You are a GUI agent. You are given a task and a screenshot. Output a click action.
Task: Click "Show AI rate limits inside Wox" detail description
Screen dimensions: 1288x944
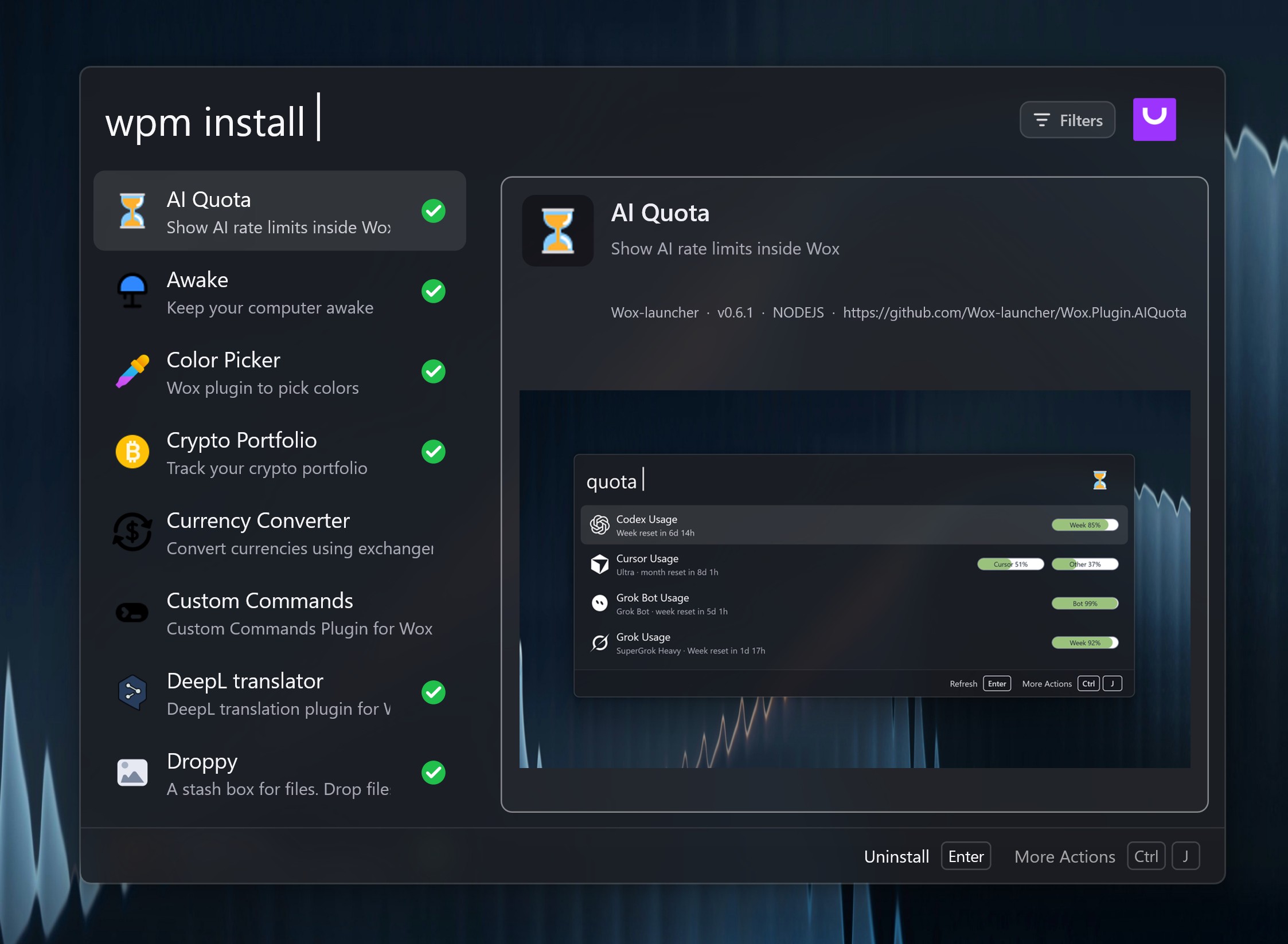[725, 248]
